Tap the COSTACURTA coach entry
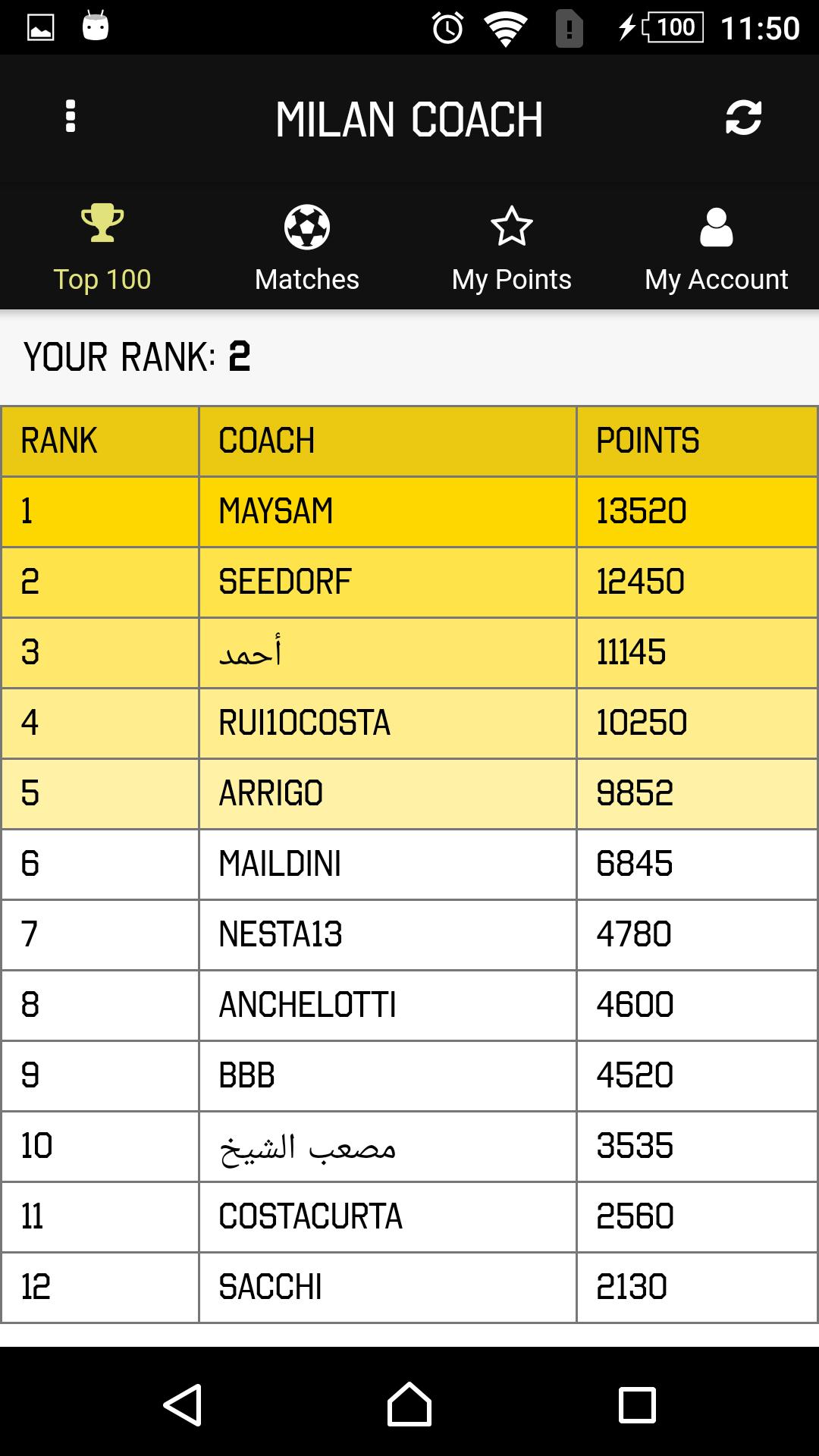Image resolution: width=819 pixels, height=1456 pixels. pos(310,1216)
